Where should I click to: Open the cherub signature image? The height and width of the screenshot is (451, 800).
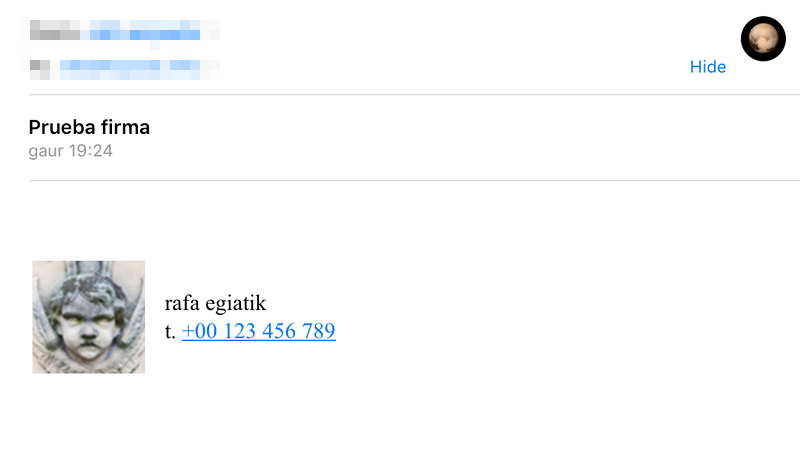click(x=88, y=317)
